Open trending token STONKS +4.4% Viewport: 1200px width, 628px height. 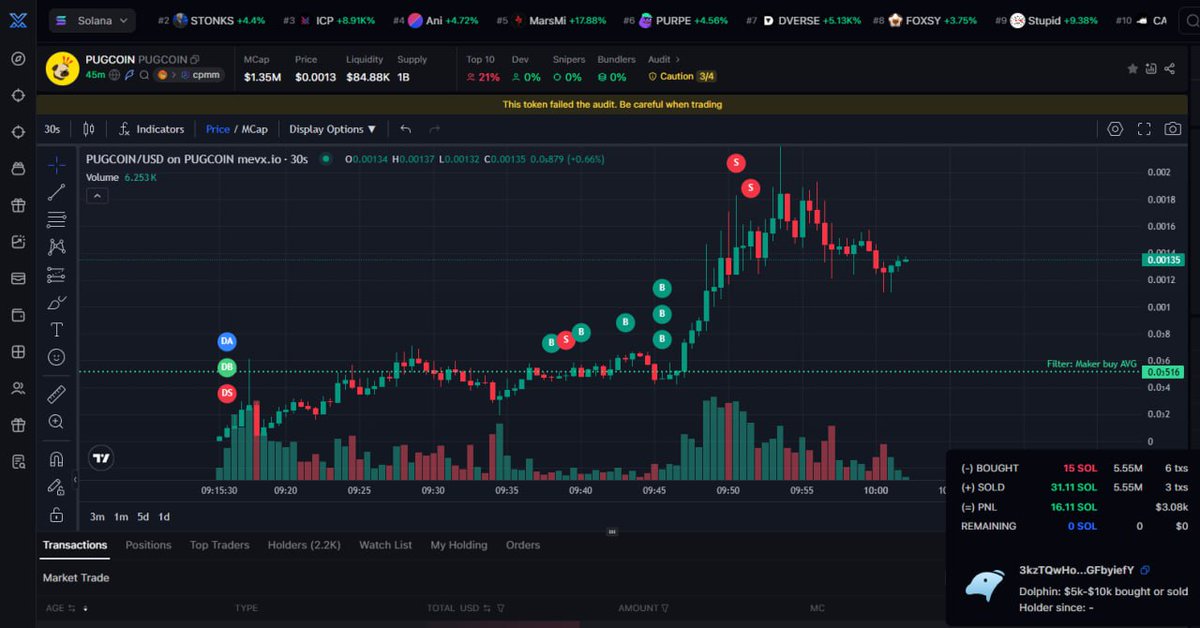[211, 20]
